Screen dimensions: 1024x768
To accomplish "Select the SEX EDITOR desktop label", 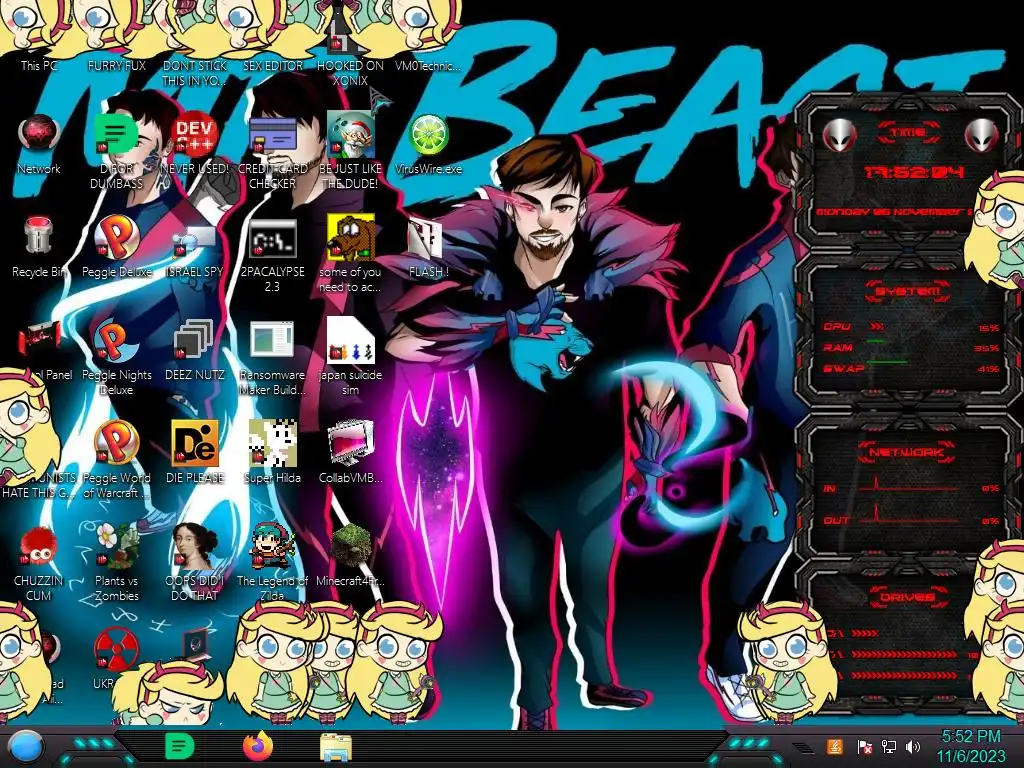I will point(272,65).
